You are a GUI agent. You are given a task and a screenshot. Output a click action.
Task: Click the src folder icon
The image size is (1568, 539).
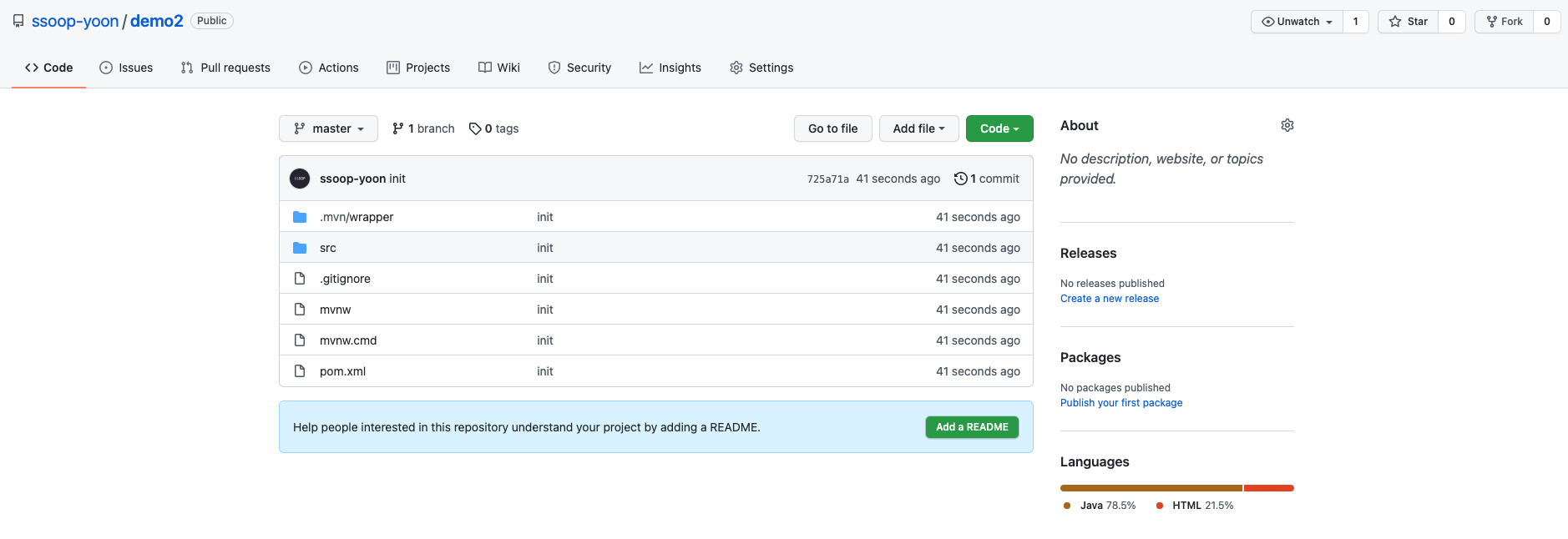(300, 248)
